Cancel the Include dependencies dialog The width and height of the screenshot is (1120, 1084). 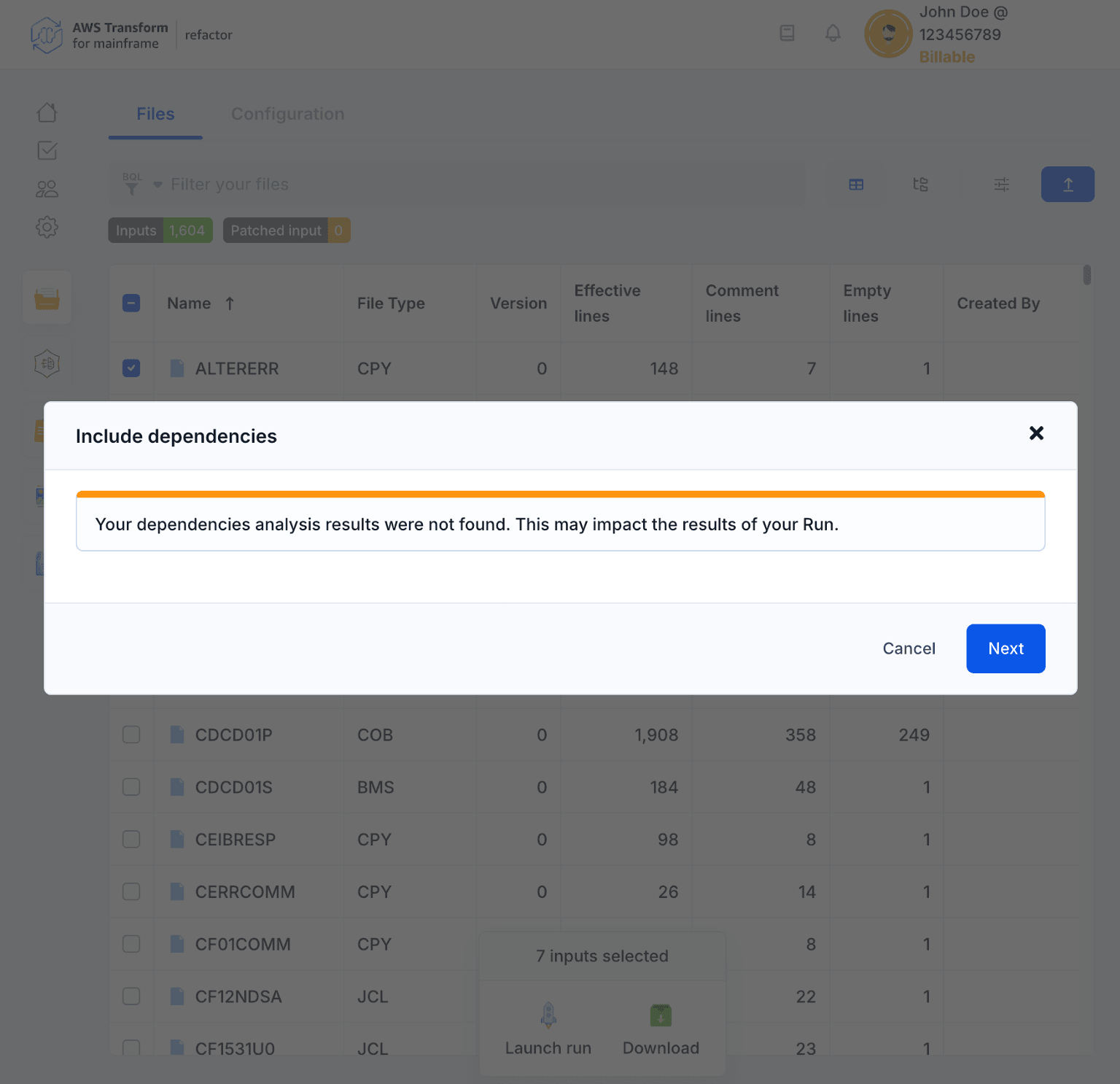pyautogui.click(x=909, y=649)
